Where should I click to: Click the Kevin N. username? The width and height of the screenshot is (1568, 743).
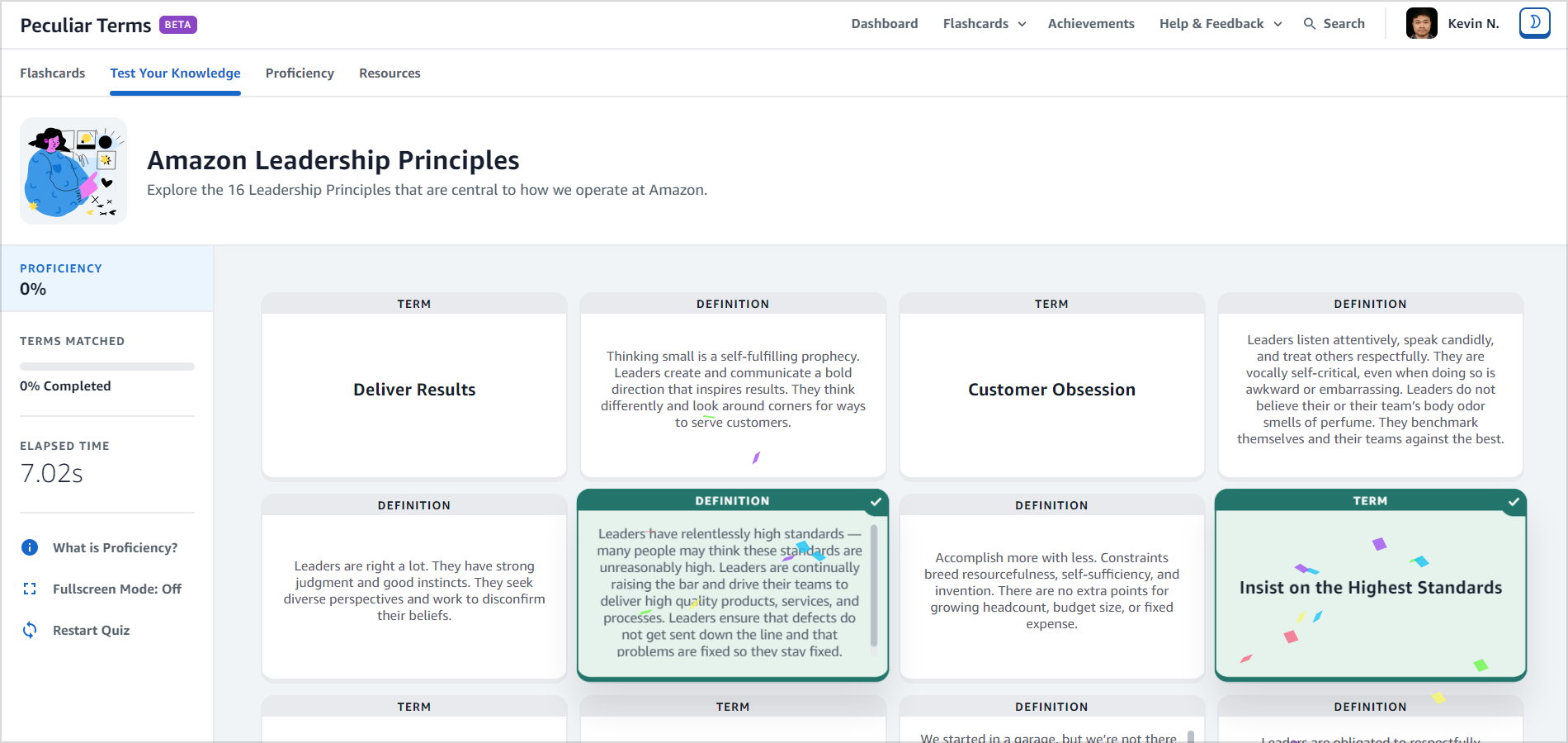click(1473, 24)
